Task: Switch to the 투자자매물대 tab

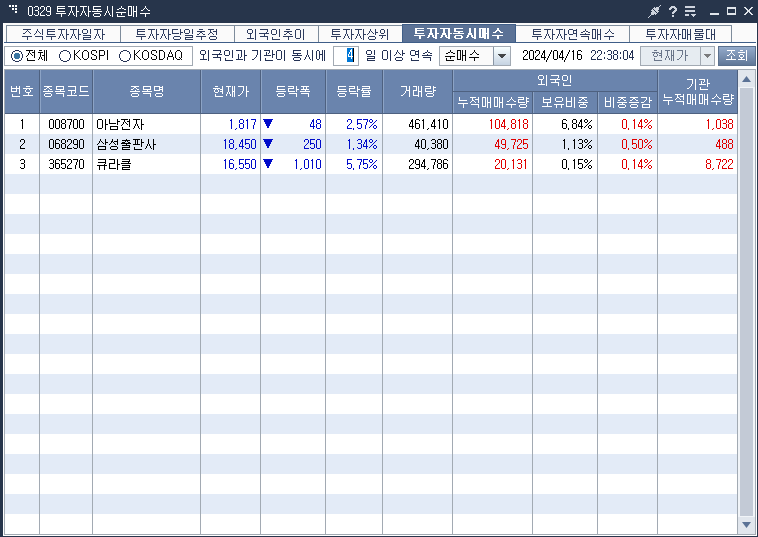Action: pyautogui.click(x=680, y=34)
